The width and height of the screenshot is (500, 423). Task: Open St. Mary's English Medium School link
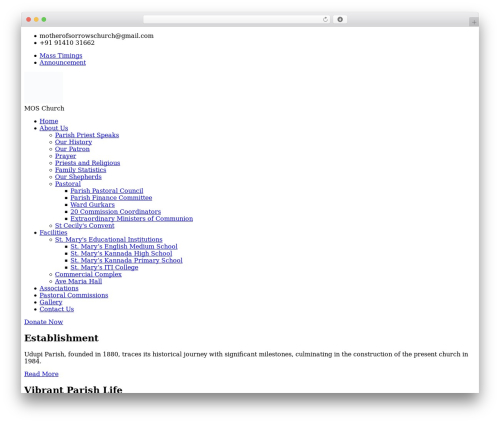[x=124, y=247]
